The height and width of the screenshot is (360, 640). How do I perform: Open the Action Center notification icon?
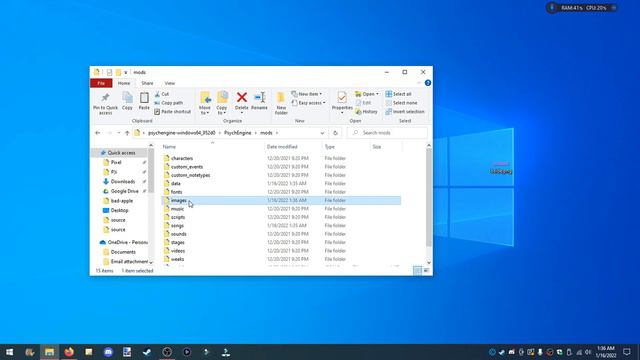pos(627,352)
